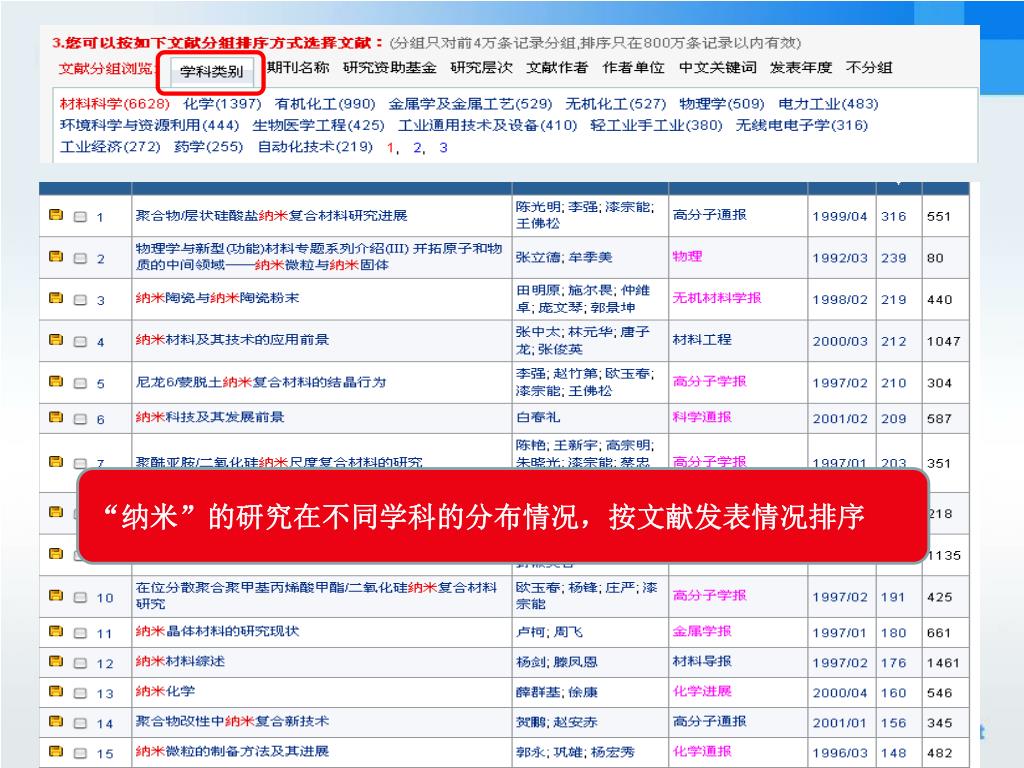The image size is (1024, 768).
Task: Filter by 化学(1397) subject
Action: click(x=222, y=104)
